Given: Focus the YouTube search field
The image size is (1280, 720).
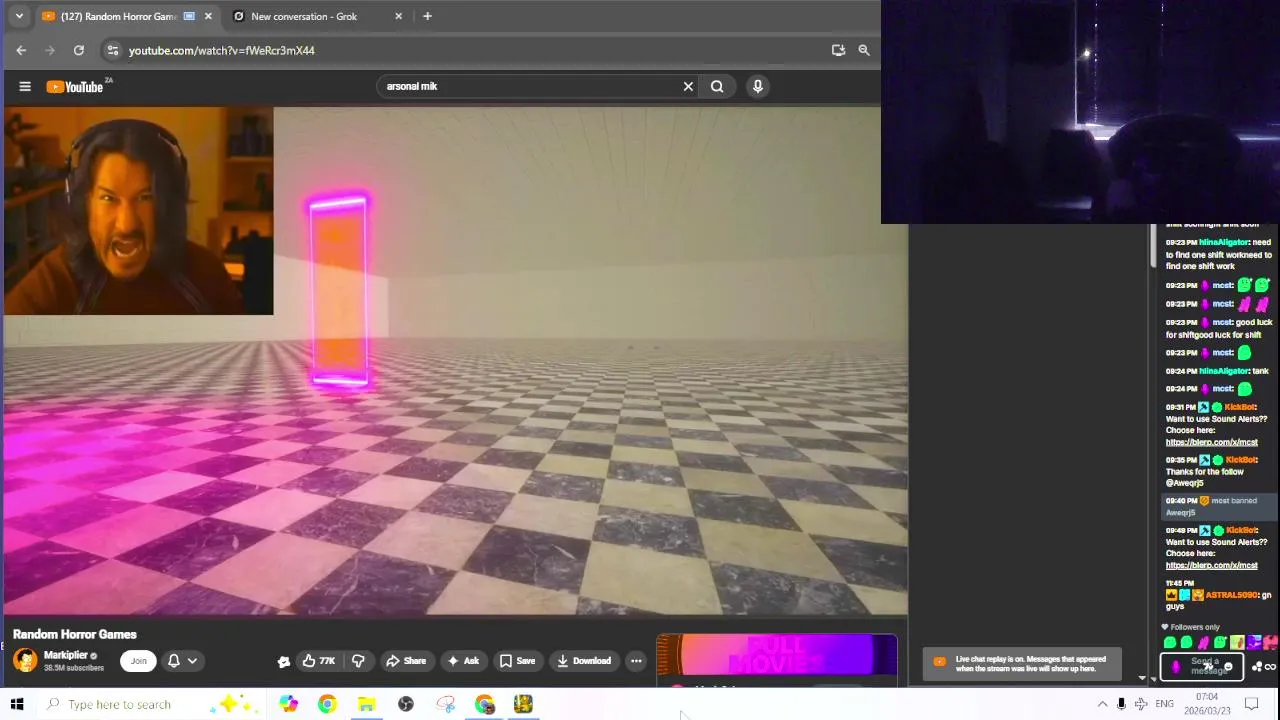Looking at the screenshot, I should point(530,87).
